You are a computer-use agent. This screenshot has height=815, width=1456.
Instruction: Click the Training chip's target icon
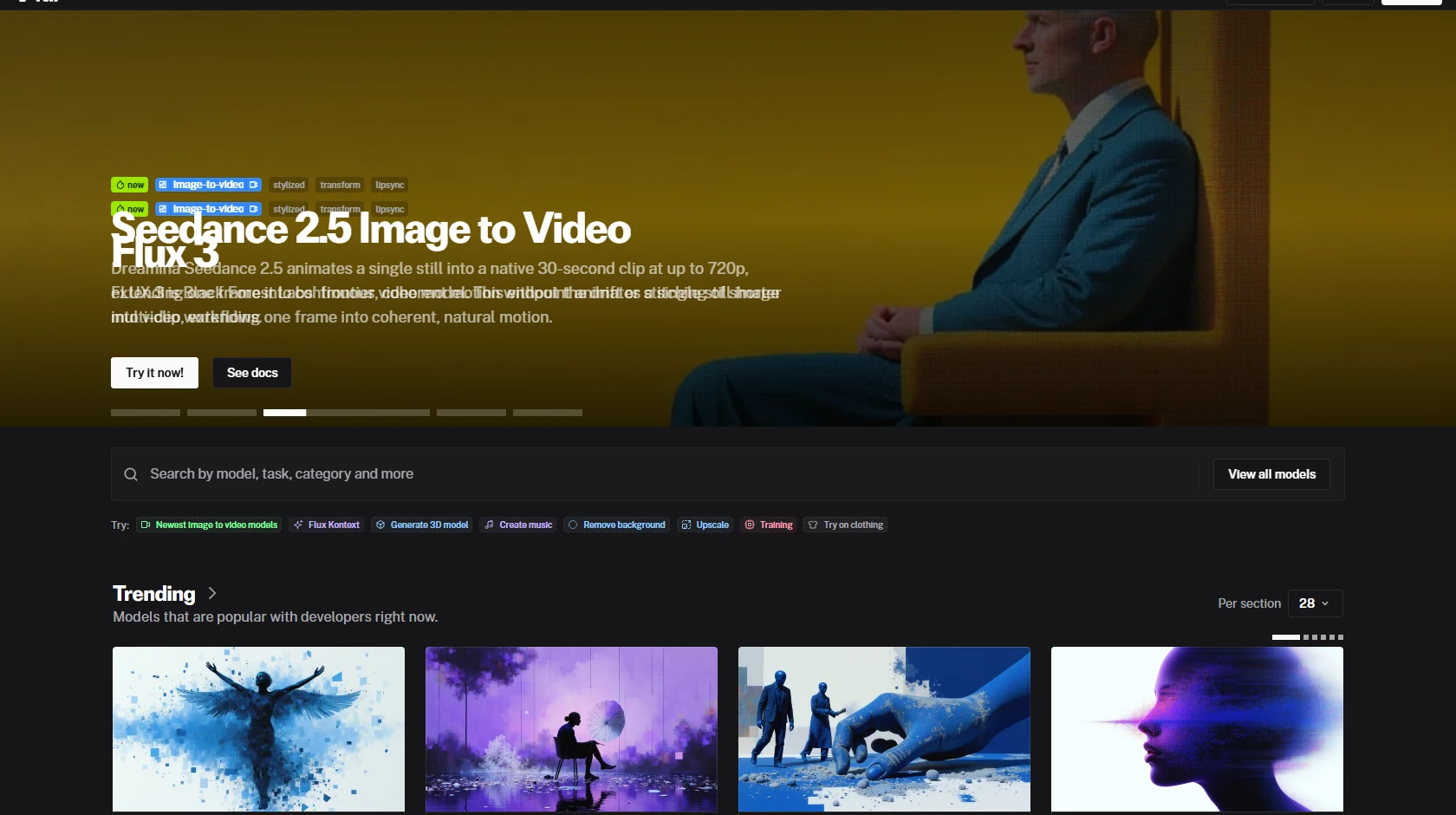pyautogui.click(x=750, y=525)
